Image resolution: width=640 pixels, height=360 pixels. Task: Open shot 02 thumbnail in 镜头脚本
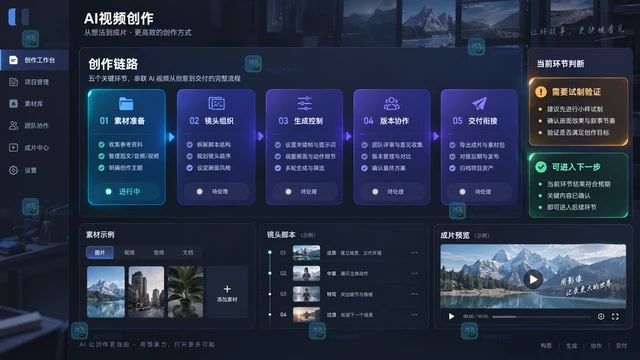307,273
